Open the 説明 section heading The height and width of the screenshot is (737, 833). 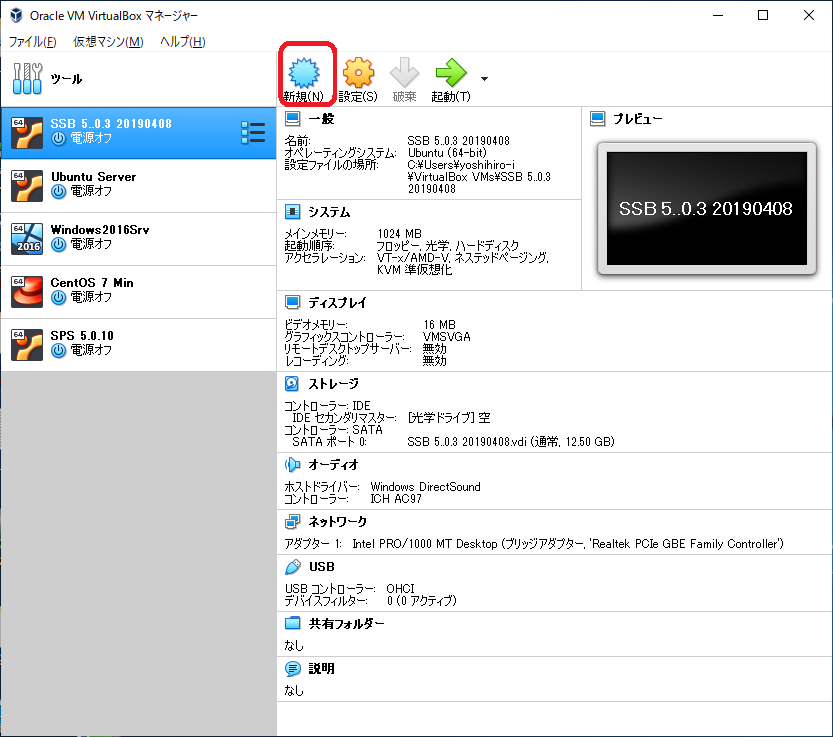coord(321,668)
